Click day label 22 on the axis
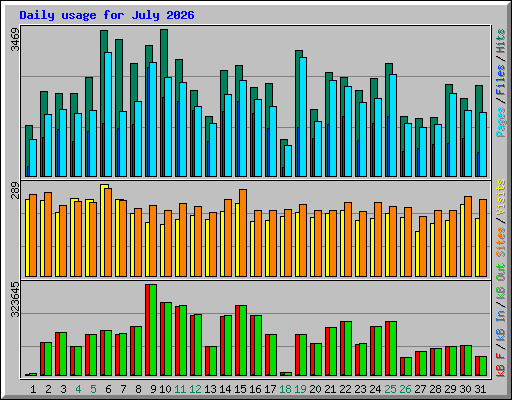The width and height of the screenshot is (512, 400). point(345,389)
